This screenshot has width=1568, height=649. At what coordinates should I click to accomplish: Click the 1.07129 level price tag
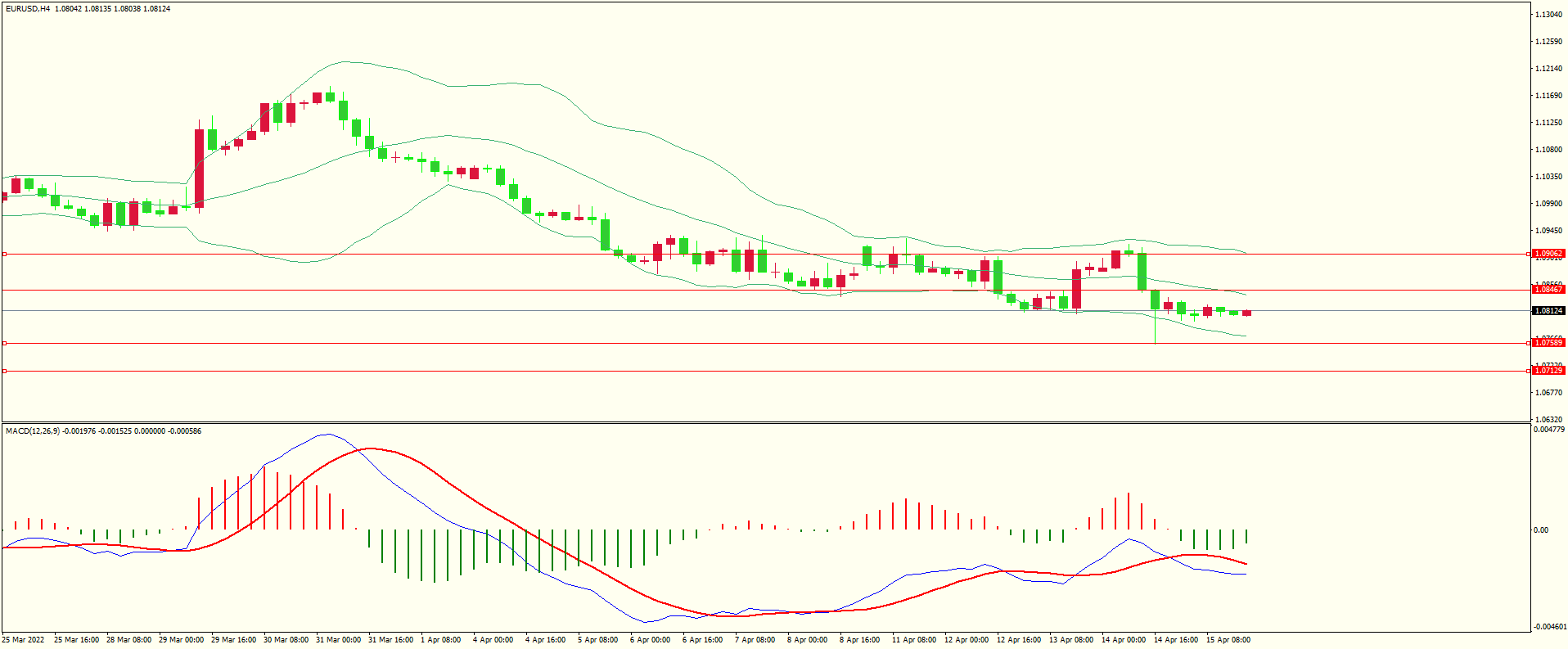click(1548, 371)
